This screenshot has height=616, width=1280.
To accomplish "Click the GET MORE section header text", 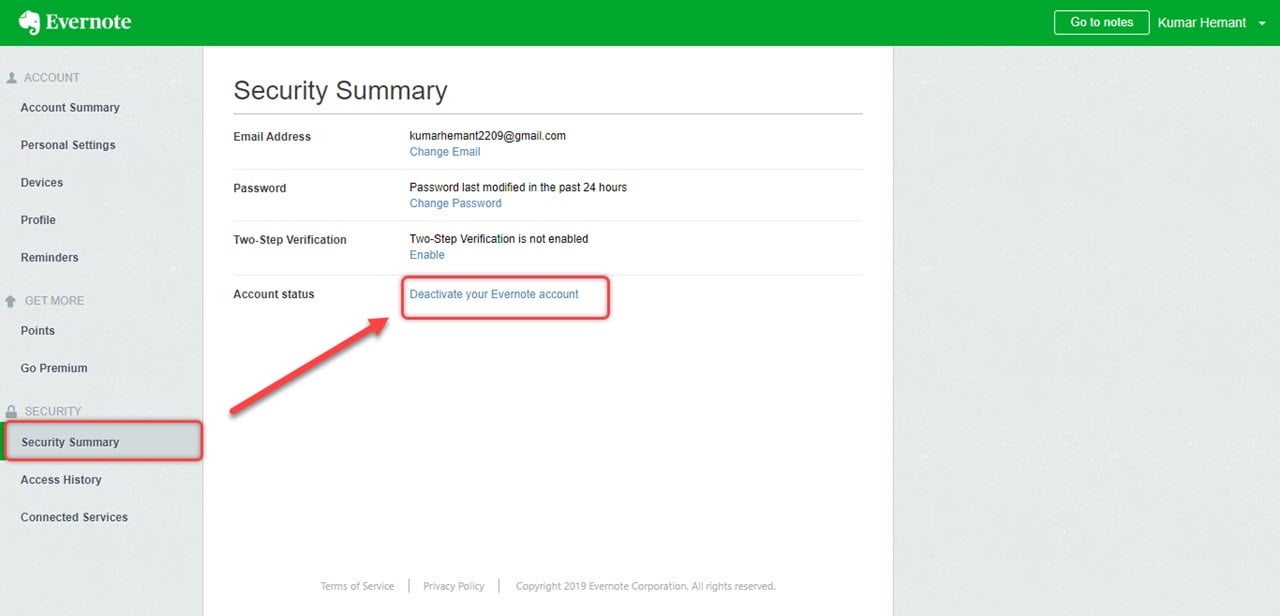I will pyautogui.click(x=54, y=301).
